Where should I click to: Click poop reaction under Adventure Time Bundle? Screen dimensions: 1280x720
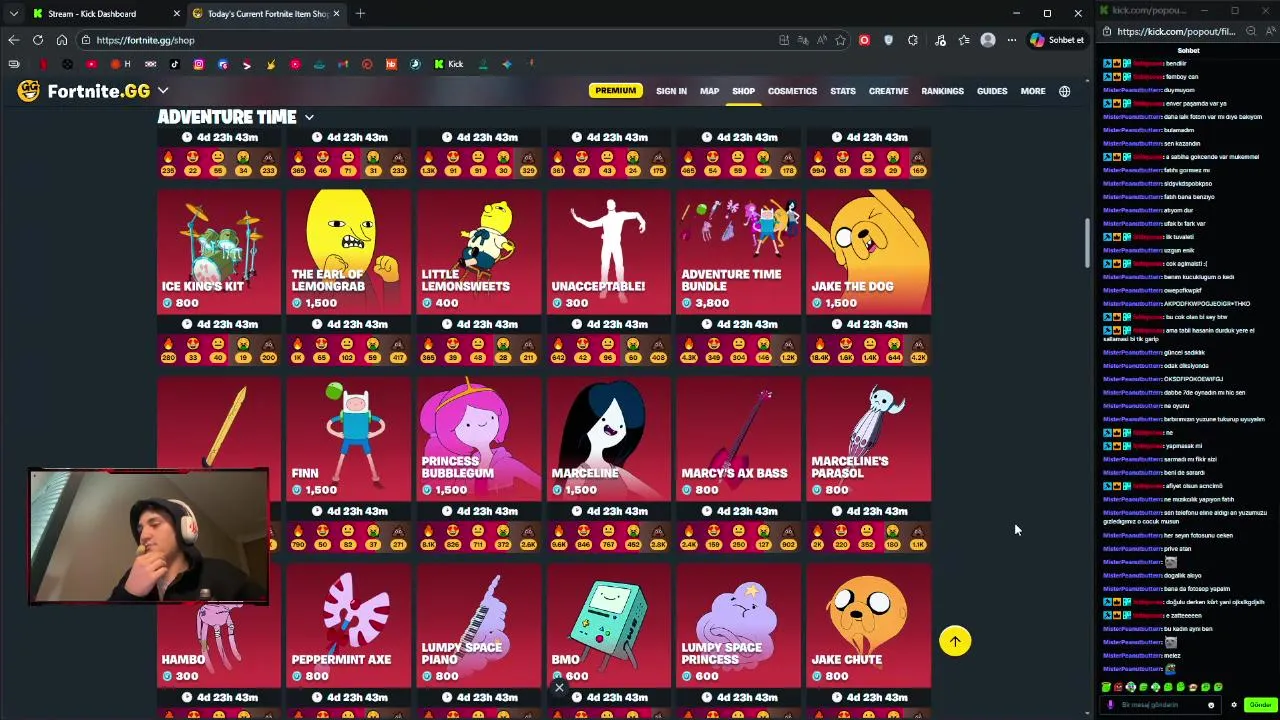[789, 349]
